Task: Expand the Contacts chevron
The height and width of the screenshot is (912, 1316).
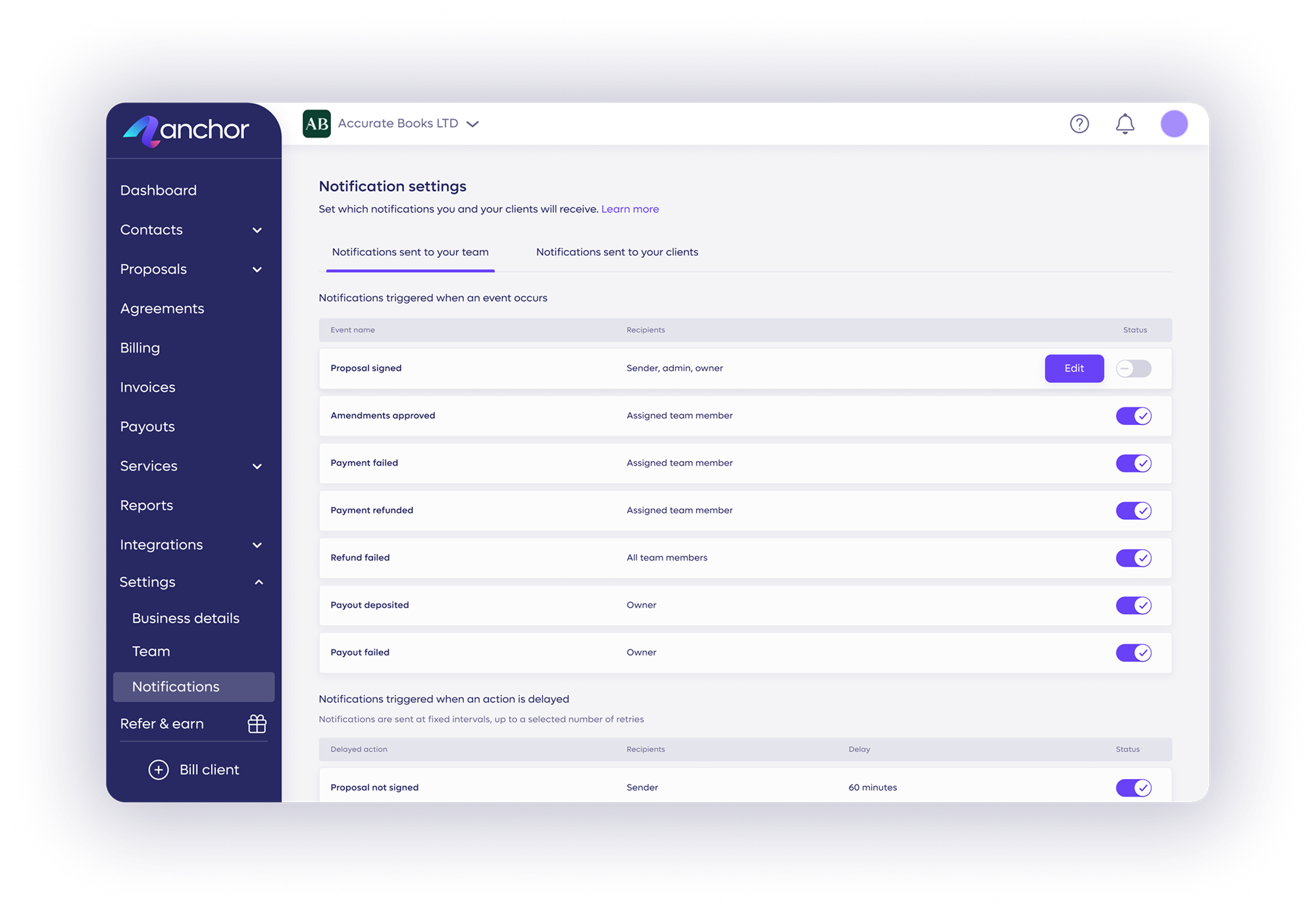Action: (257, 230)
